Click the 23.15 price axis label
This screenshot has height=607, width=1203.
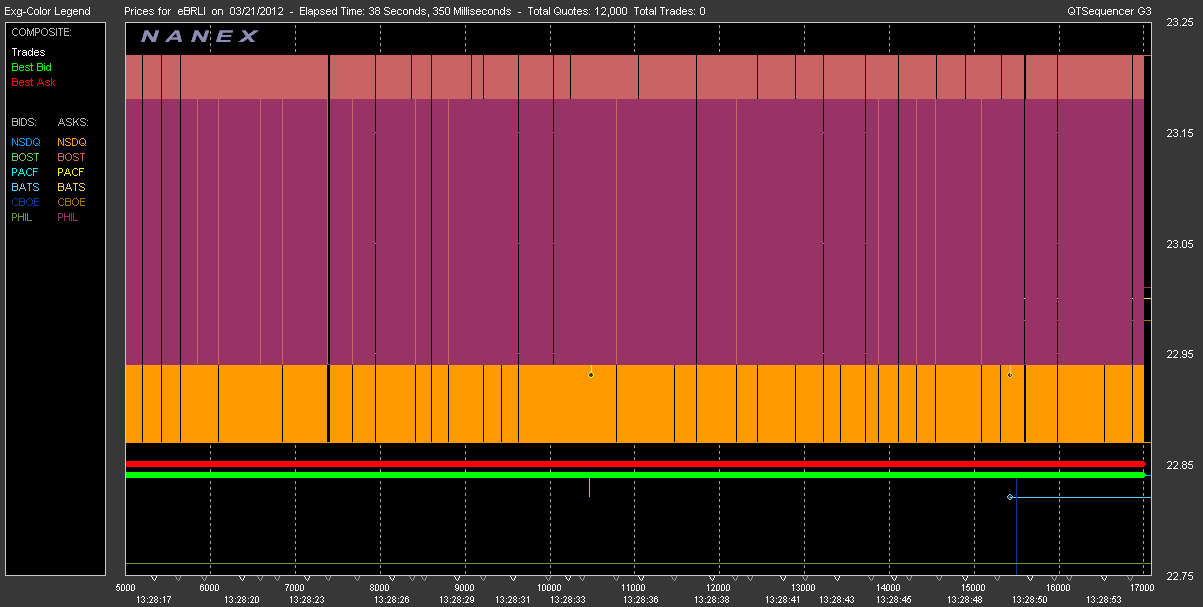(x=1181, y=133)
